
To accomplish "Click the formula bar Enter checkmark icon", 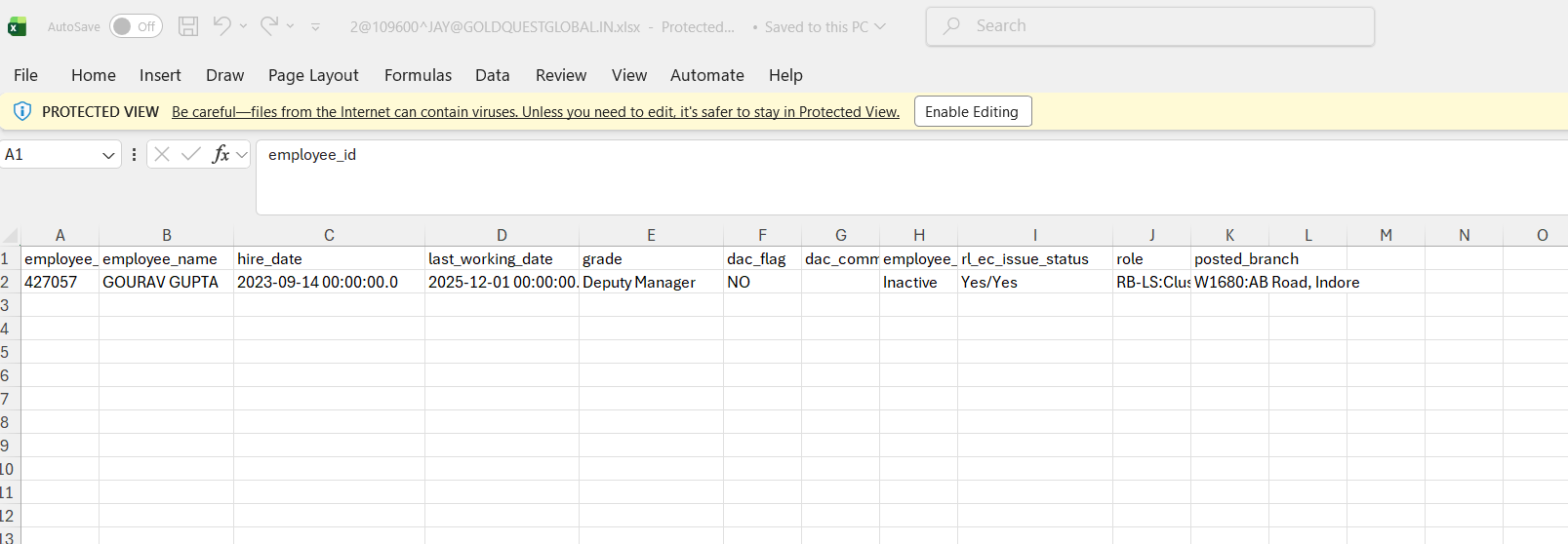I will (191, 154).
